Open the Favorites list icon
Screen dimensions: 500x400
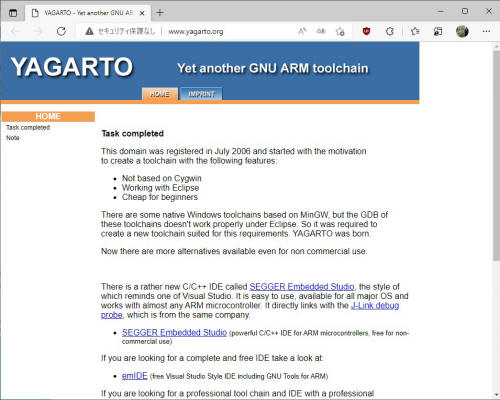click(x=415, y=31)
